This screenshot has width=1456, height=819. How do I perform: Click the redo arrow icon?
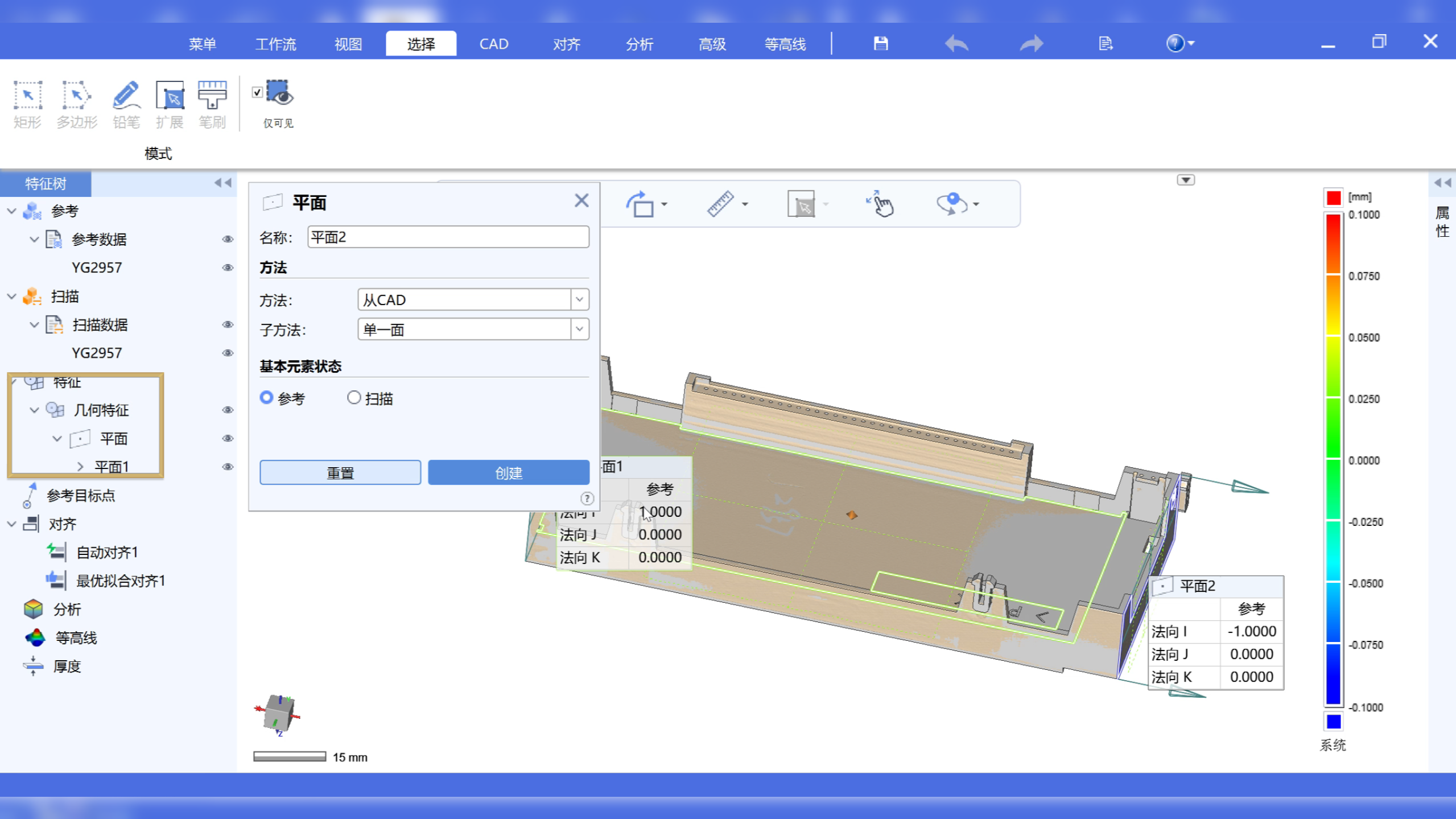(1032, 43)
